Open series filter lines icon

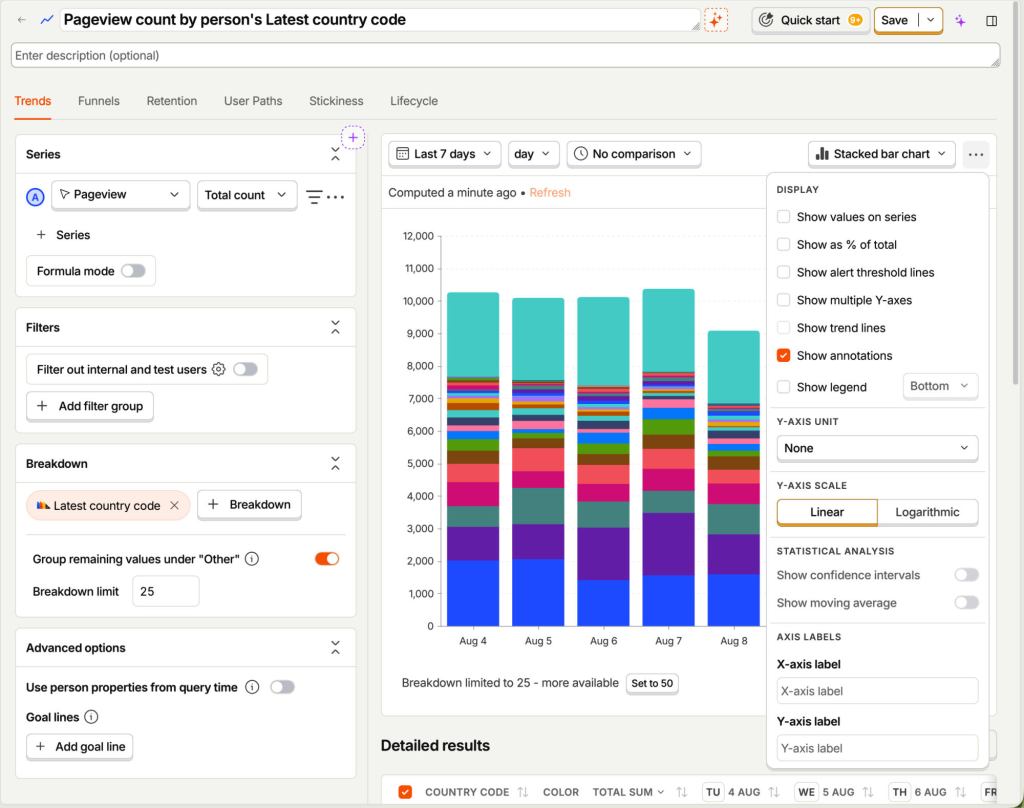(314, 196)
